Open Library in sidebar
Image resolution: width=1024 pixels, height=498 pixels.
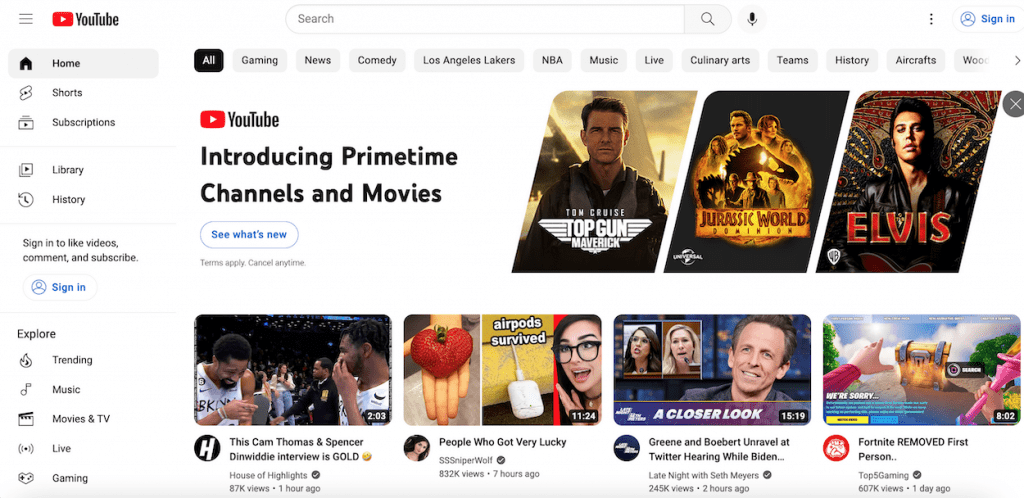pyautogui.click(x=83, y=170)
